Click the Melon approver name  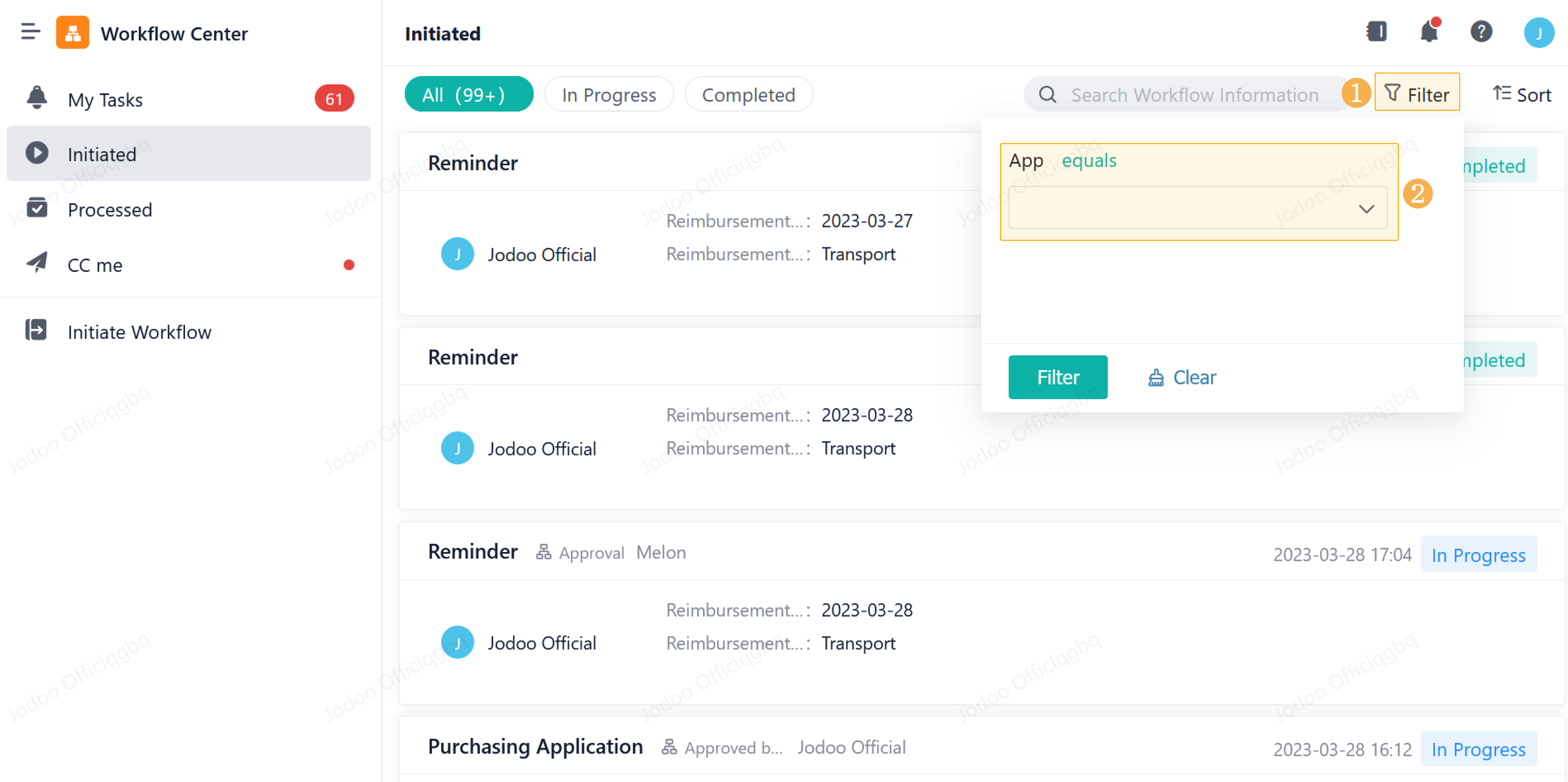pyautogui.click(x=661, y=552)
